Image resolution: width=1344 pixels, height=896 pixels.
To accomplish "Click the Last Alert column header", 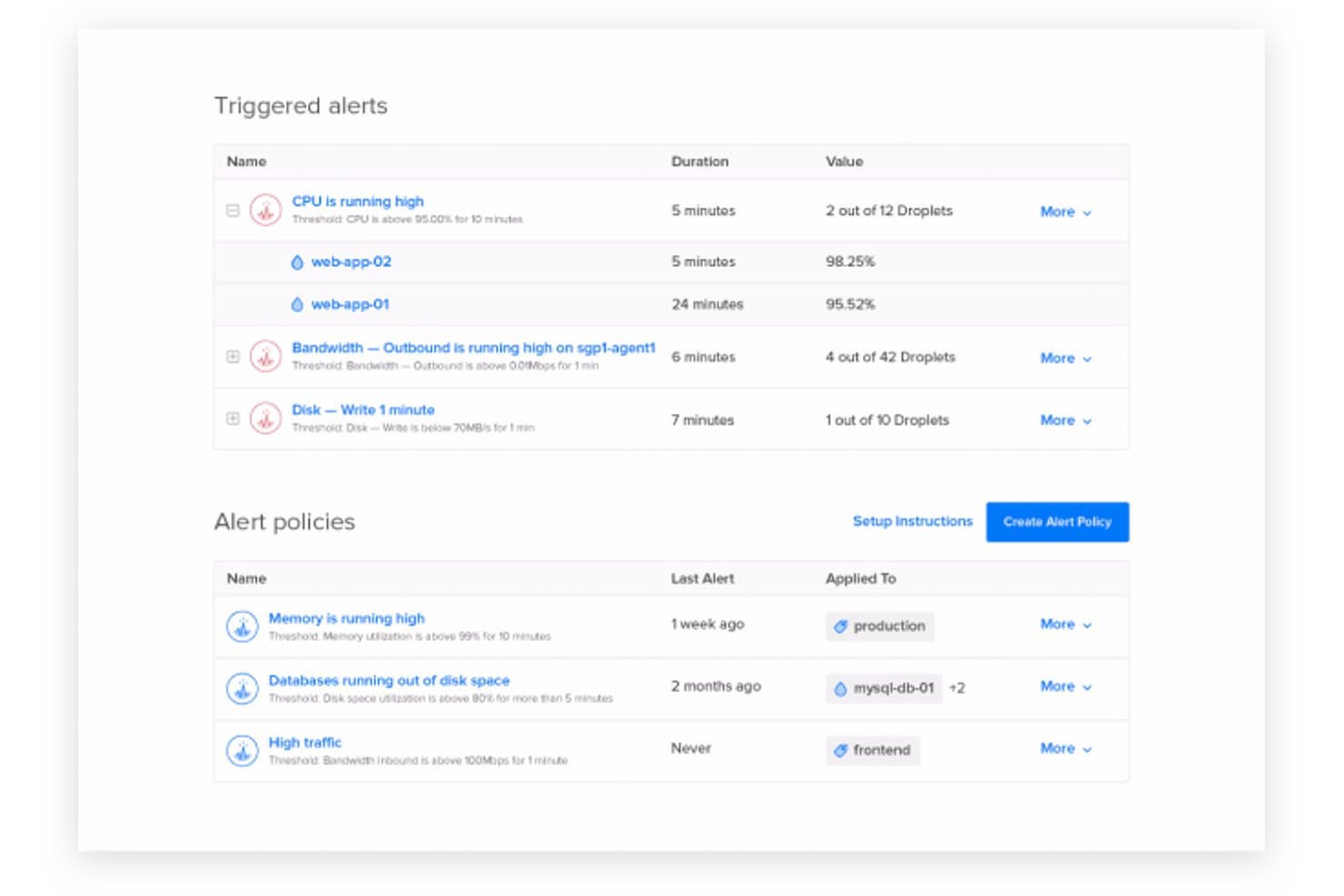I will pos(703,579).
